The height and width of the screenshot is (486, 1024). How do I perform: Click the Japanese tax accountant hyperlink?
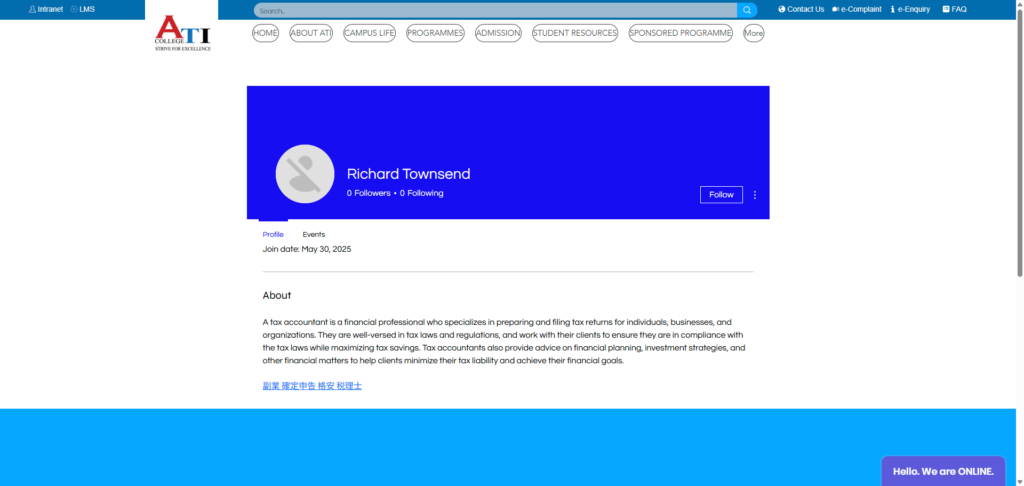click(312, 385)
